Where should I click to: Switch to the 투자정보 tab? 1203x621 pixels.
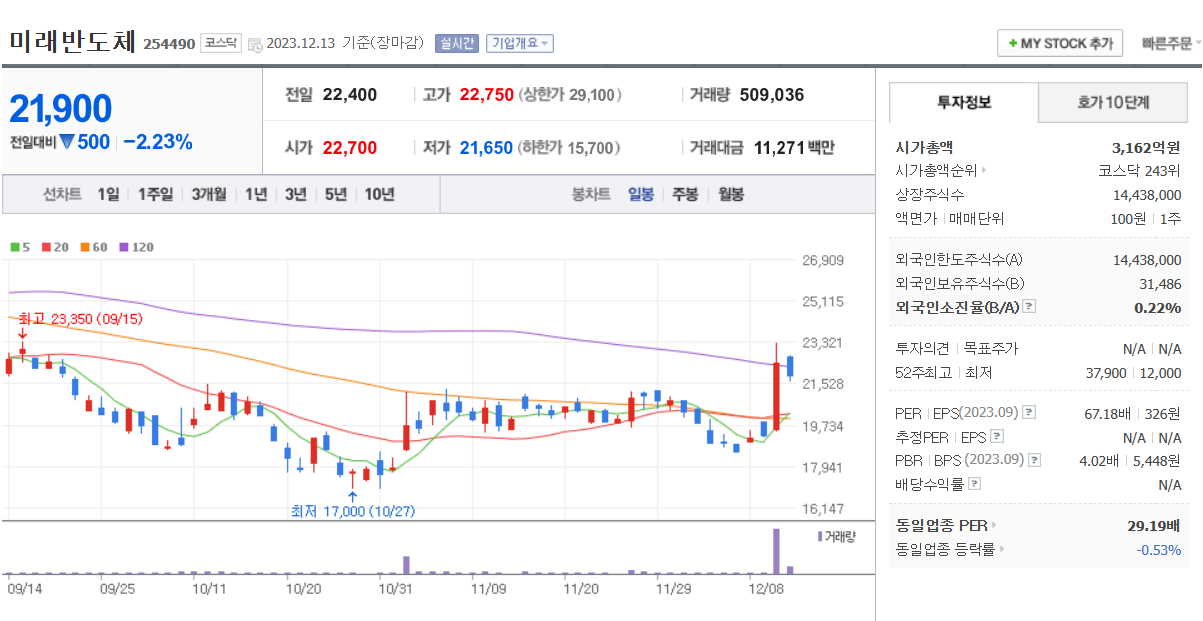[x=964, y=102]
